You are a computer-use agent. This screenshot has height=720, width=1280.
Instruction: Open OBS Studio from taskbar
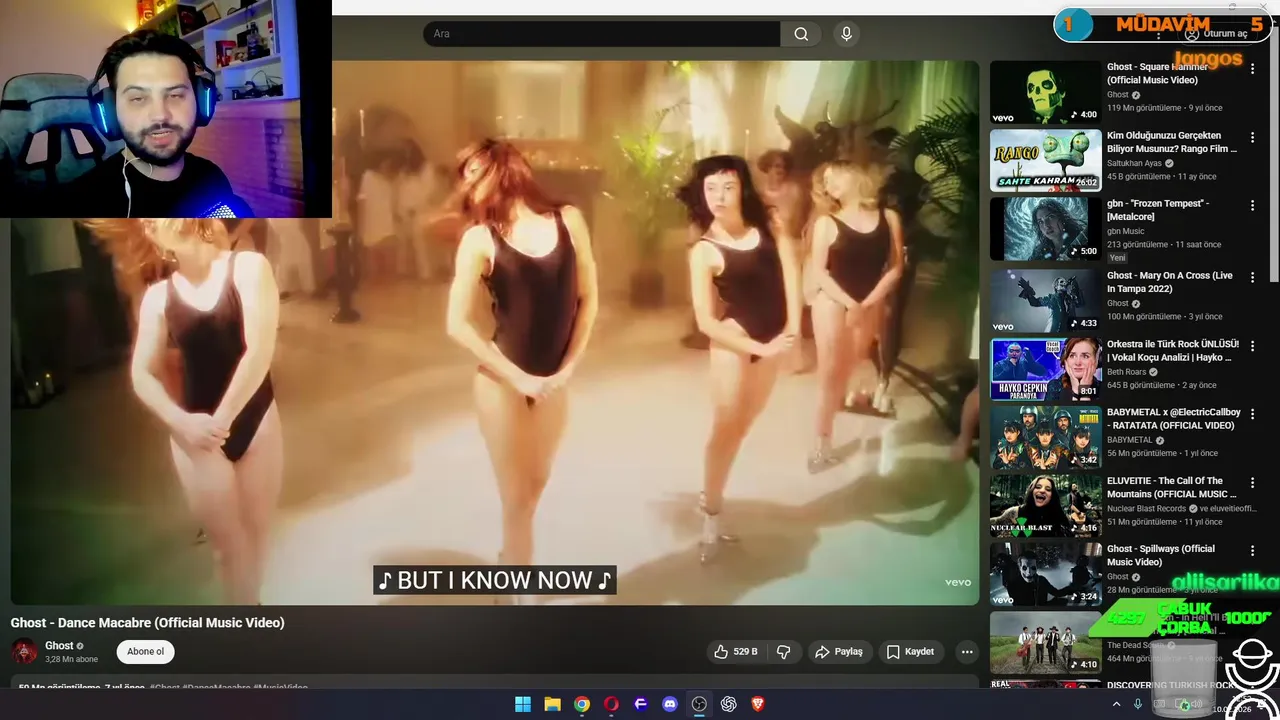point(699,704)
